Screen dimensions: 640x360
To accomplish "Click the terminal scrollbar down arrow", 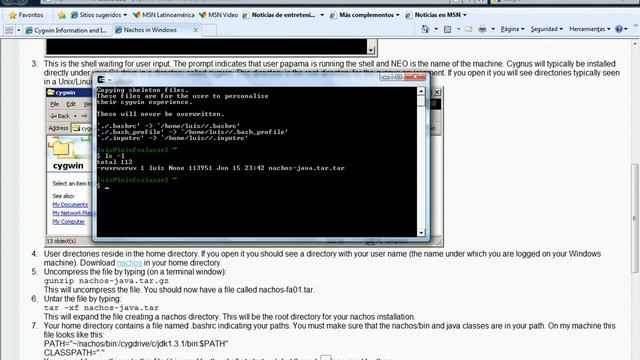I will tap(421, 233).
